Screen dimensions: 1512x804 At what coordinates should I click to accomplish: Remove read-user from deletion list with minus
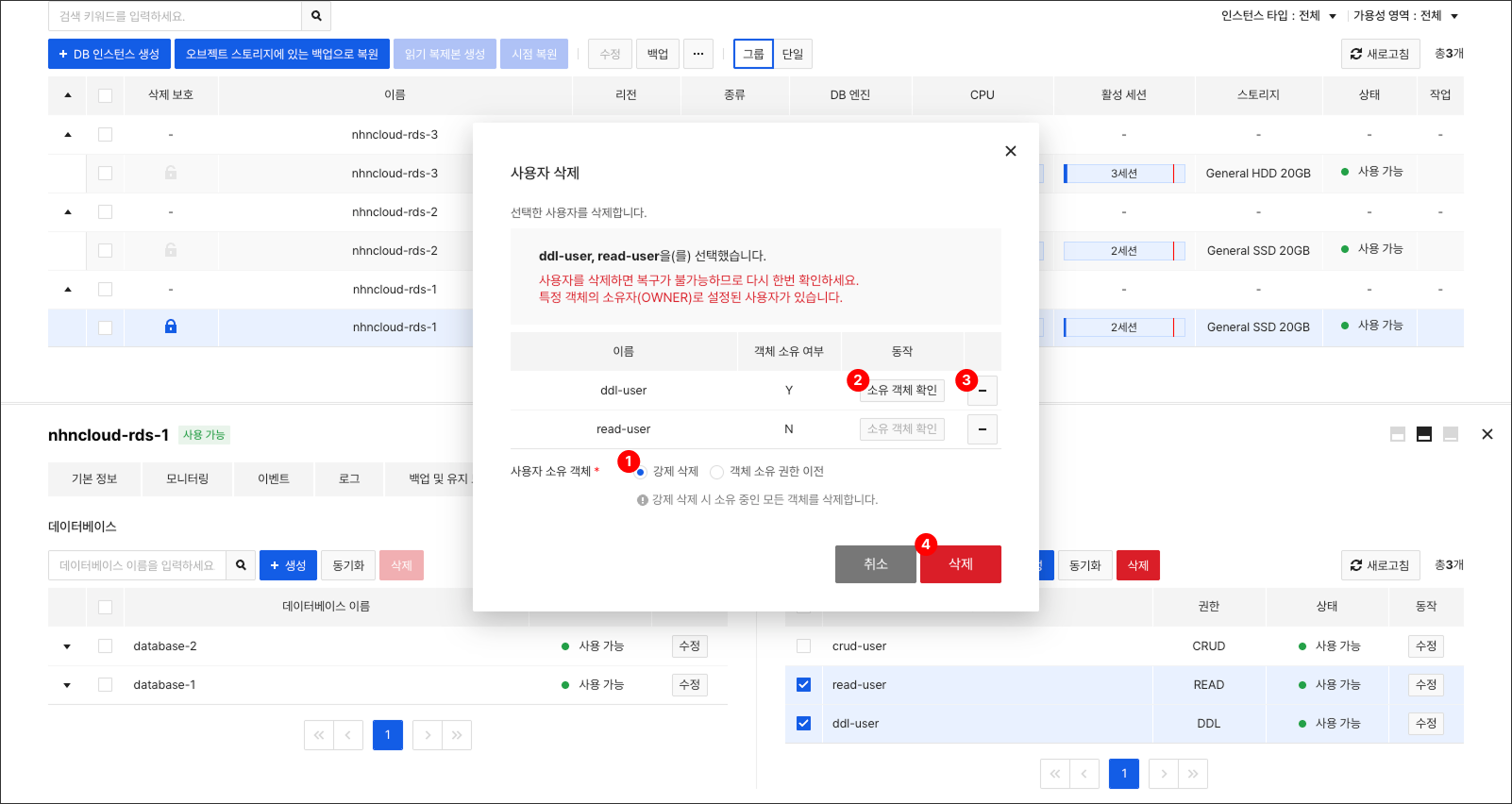(x=983, y=429)
